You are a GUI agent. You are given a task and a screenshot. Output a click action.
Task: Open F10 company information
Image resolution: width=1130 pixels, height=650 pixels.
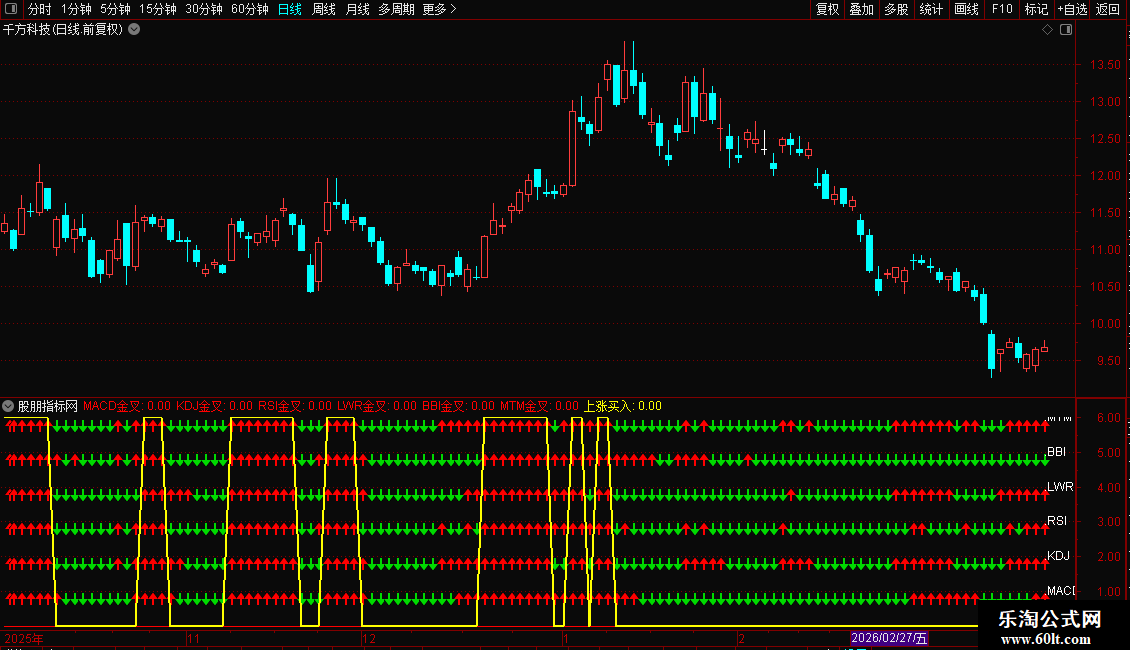click(x=1002, y=9)
